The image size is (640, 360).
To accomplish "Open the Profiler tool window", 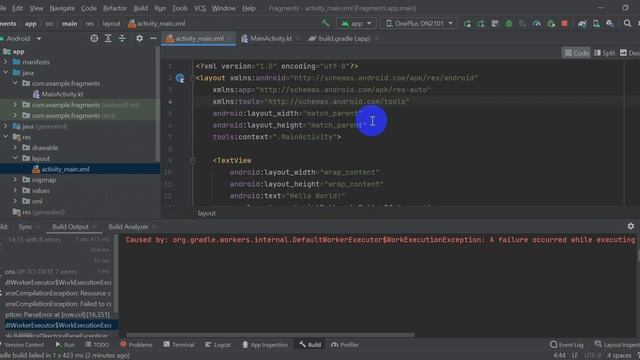I will point(345,345).
